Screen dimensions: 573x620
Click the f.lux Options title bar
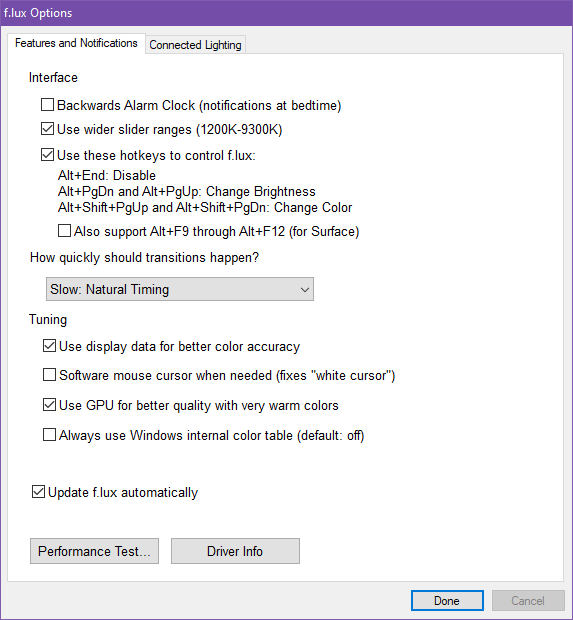coord(286,13)
